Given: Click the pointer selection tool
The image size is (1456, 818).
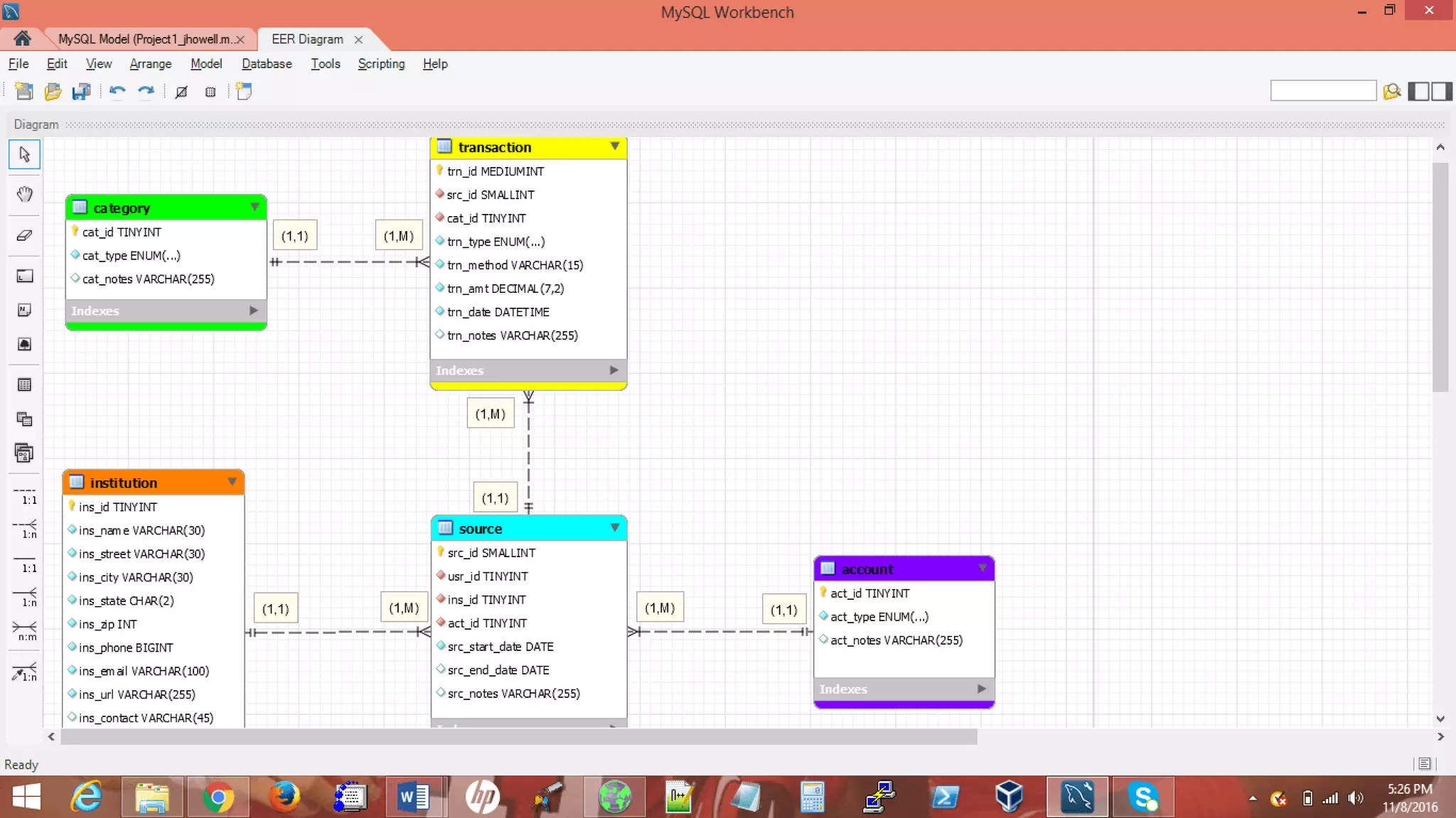Looking at the screenshot, I should (24, 154).
